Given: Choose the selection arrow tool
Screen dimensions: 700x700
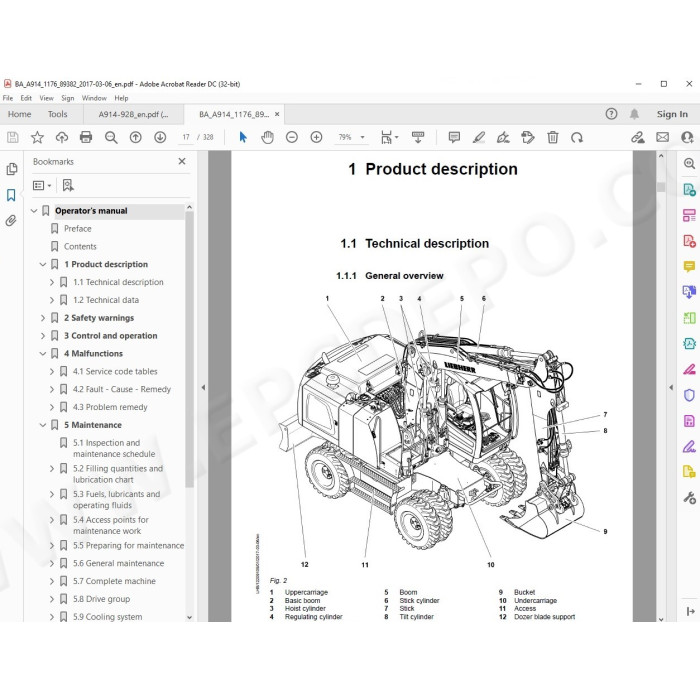Looking at the screenshot, I should (243, 137).
